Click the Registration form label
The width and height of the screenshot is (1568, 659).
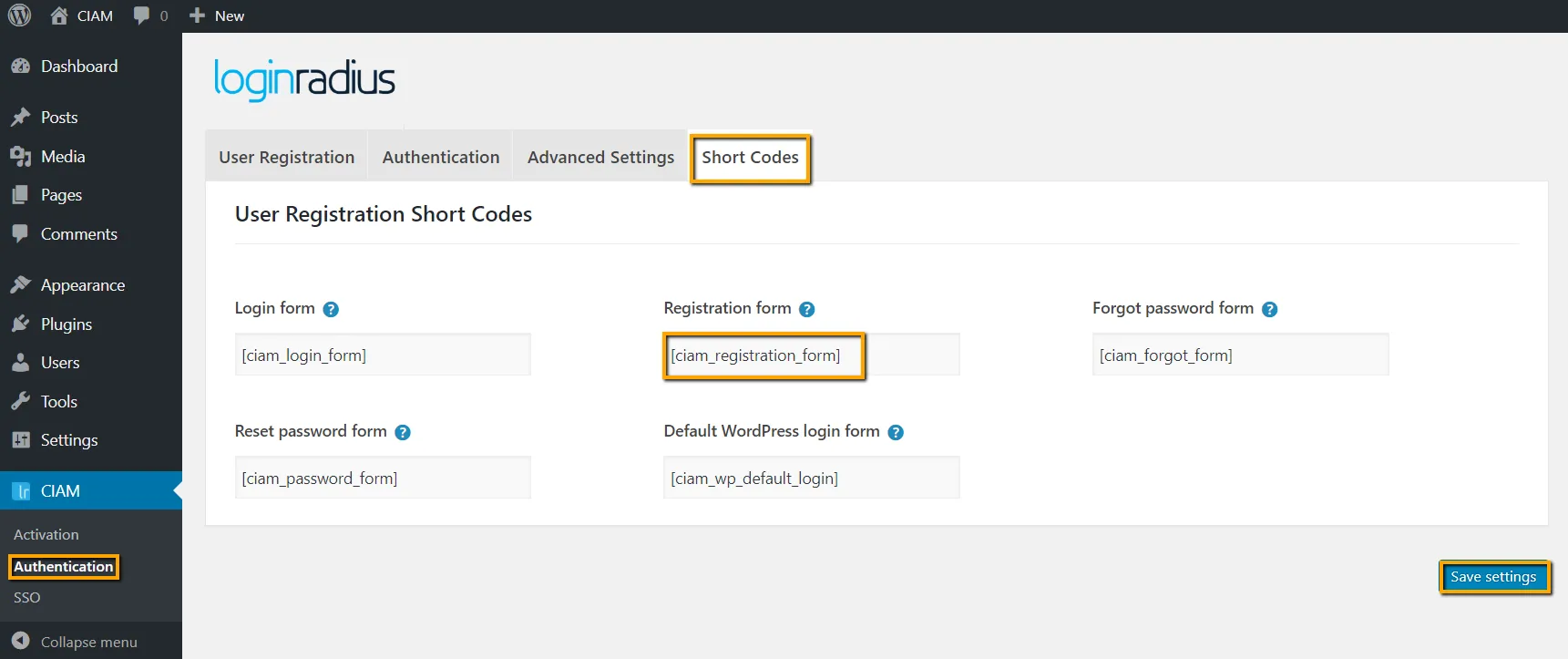coord(727,308)
